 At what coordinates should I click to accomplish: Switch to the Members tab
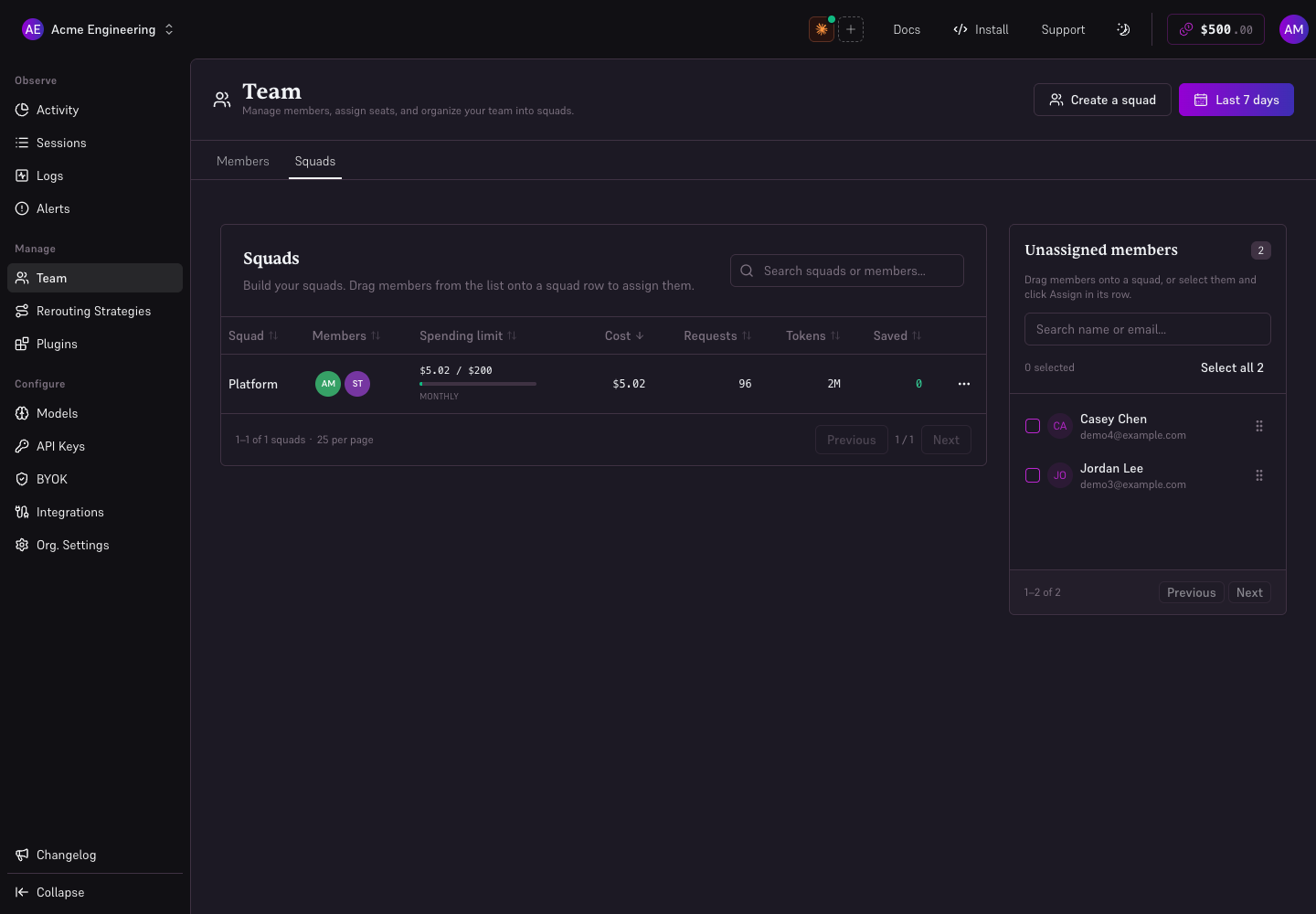pos(243,161)
